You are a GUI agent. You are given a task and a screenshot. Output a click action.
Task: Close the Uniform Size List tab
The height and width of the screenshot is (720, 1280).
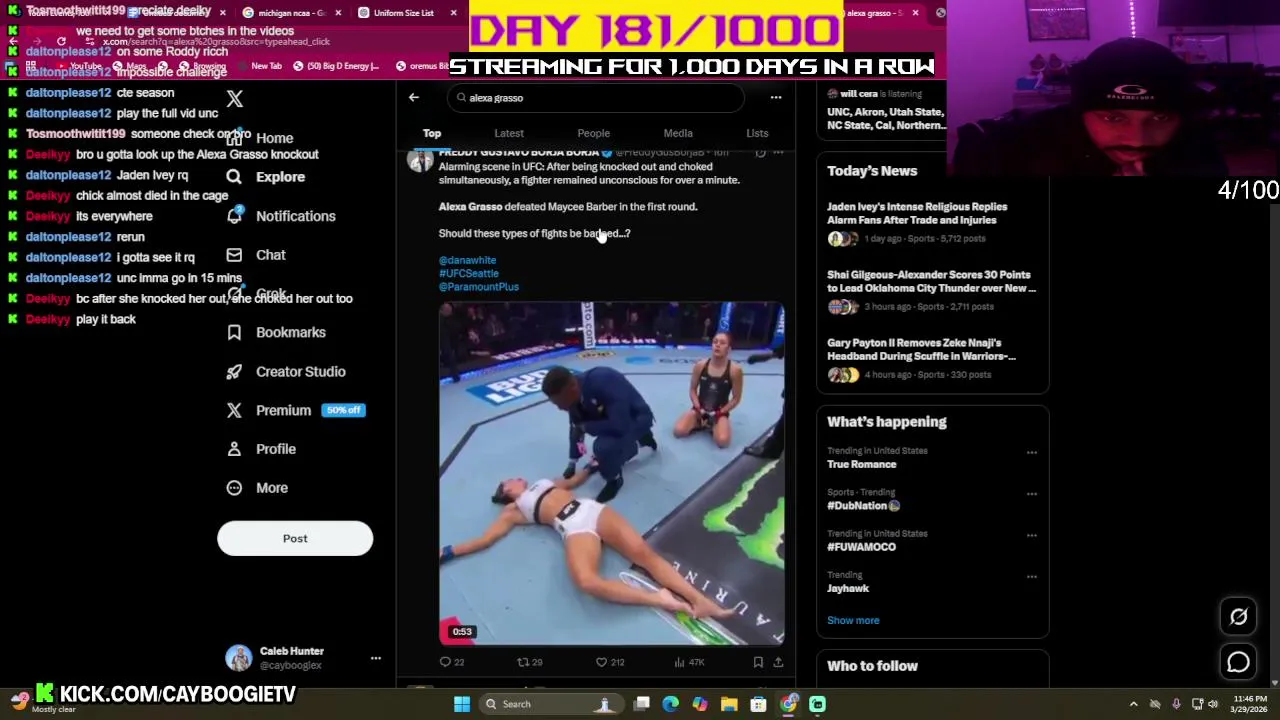click(x=454, y=13)
